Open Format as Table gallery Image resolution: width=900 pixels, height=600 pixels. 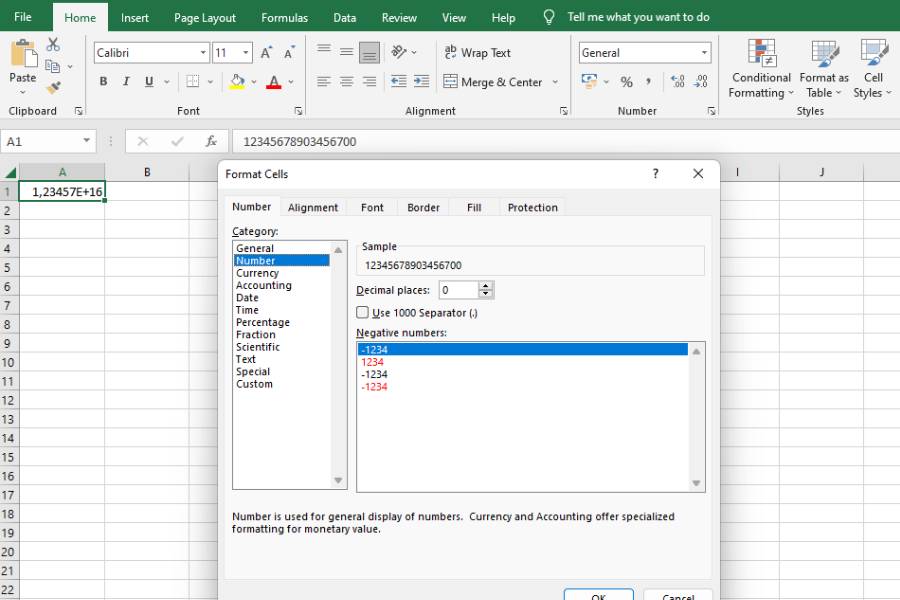click(x=824, y=69)
